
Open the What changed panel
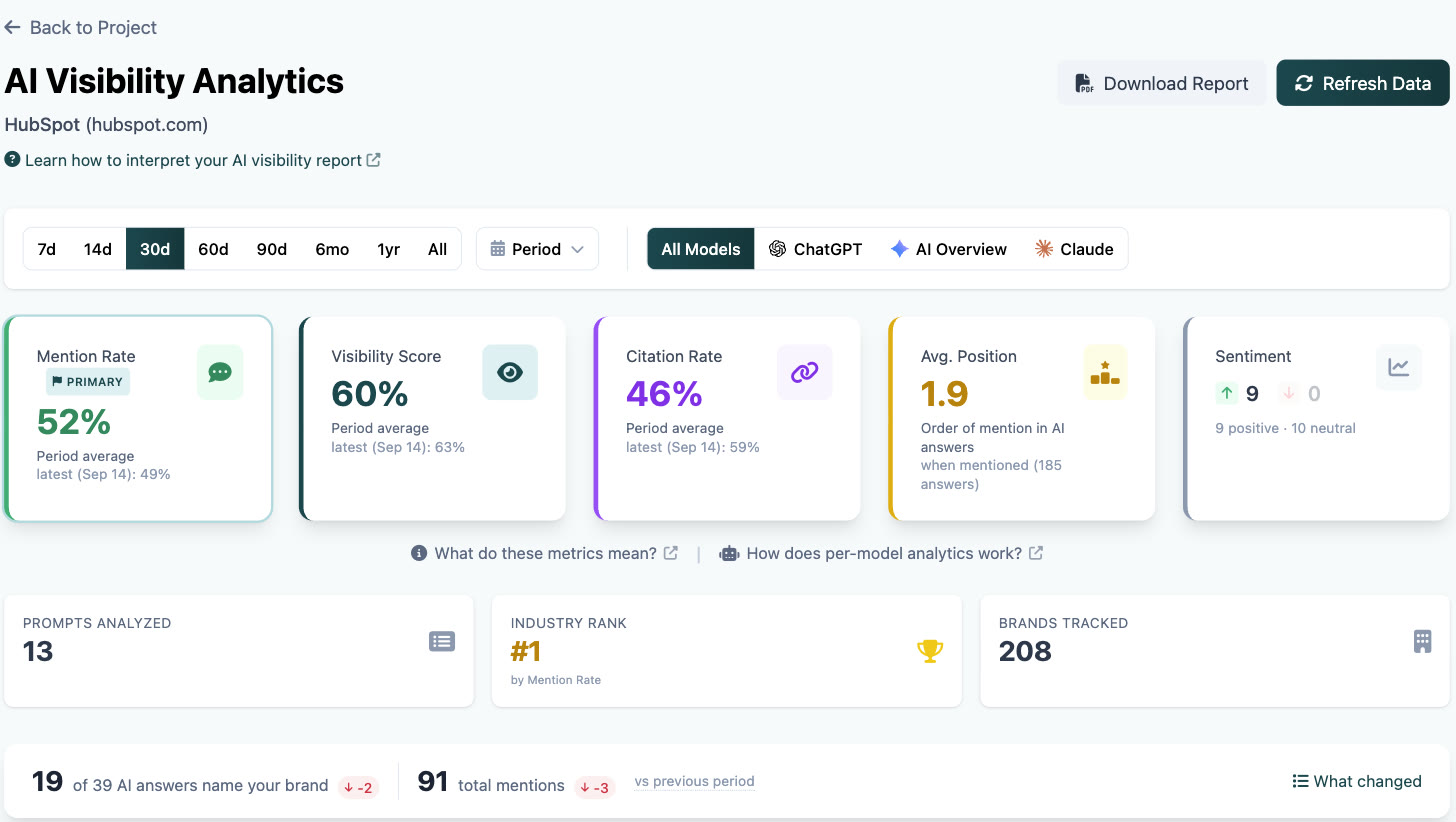pyautogui.click(x=1357, y=782)
